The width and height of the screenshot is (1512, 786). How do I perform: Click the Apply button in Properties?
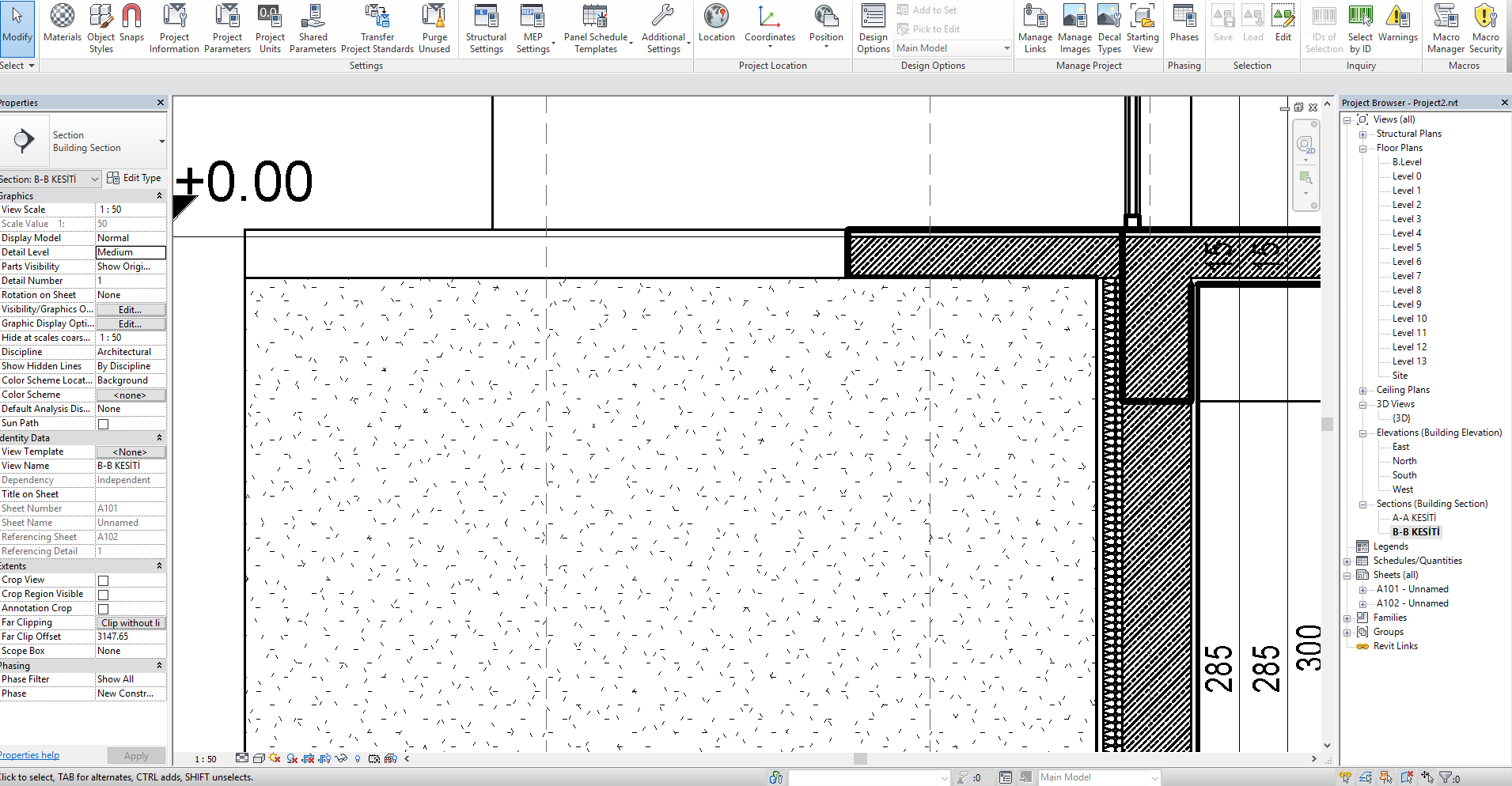[x=136, y=755]
